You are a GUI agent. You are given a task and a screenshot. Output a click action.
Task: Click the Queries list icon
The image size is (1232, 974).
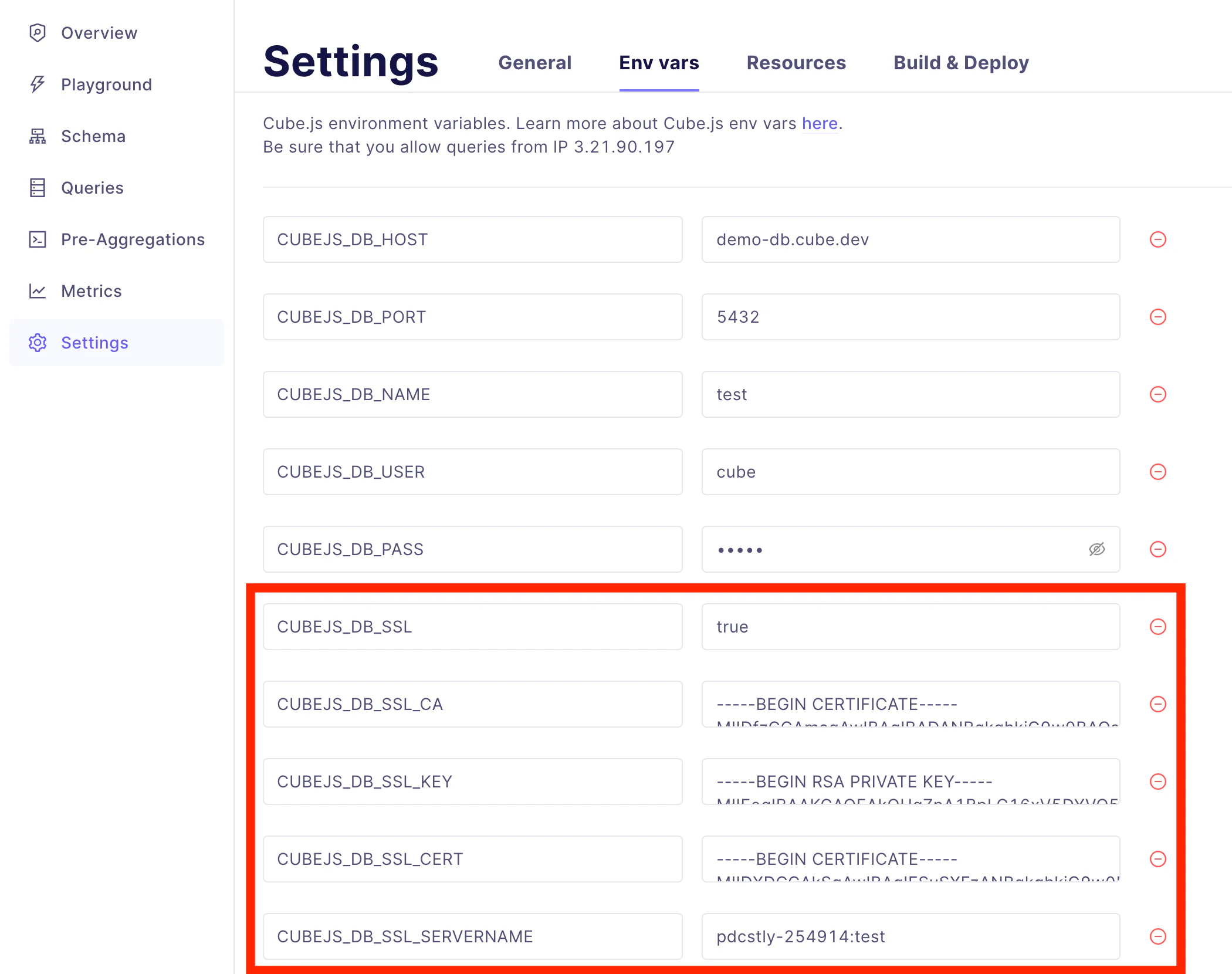[x=38, y=188]
